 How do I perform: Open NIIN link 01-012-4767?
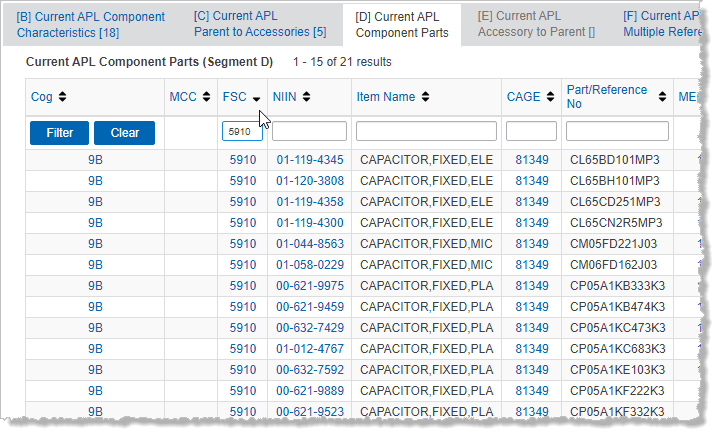pos(310,349)
